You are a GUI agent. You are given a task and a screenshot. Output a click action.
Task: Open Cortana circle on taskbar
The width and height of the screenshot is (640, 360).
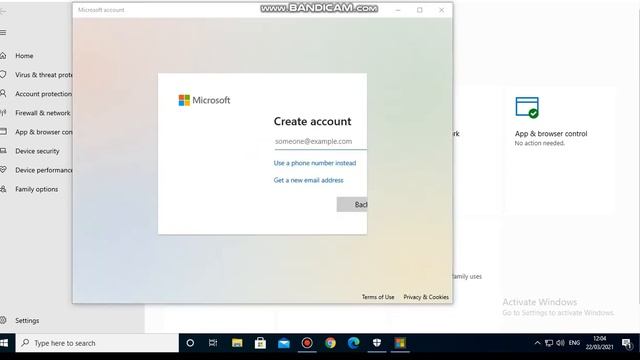[x=190, y=343]
